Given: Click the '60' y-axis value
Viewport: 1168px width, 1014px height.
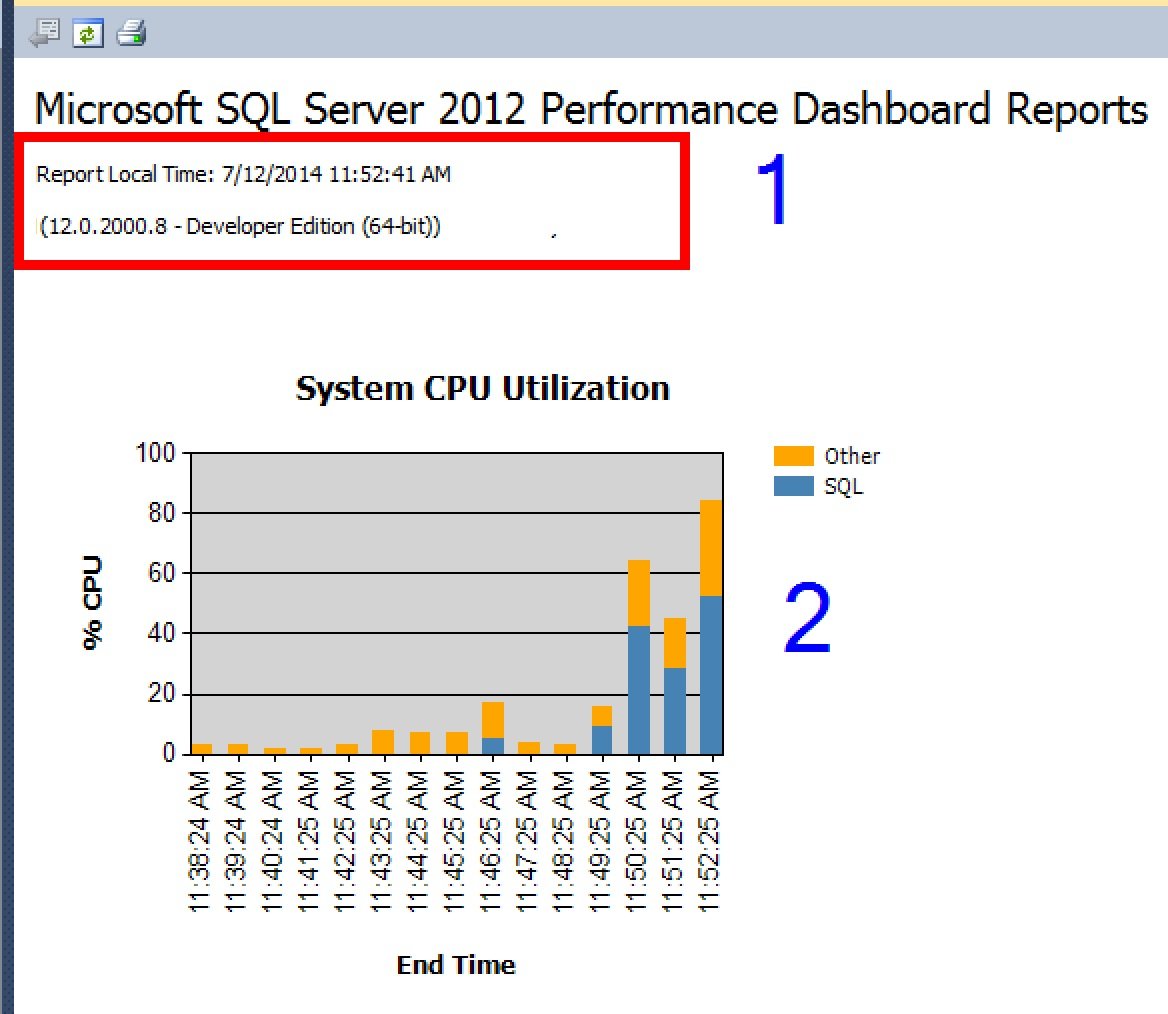Looking at the screenshot, I should 162,573.
